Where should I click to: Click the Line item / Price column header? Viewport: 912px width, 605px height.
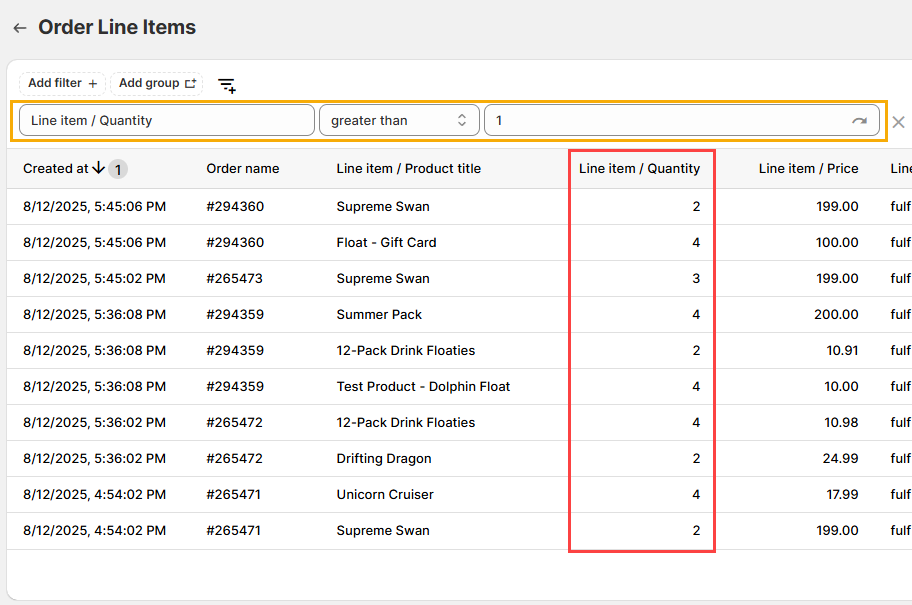808,169
